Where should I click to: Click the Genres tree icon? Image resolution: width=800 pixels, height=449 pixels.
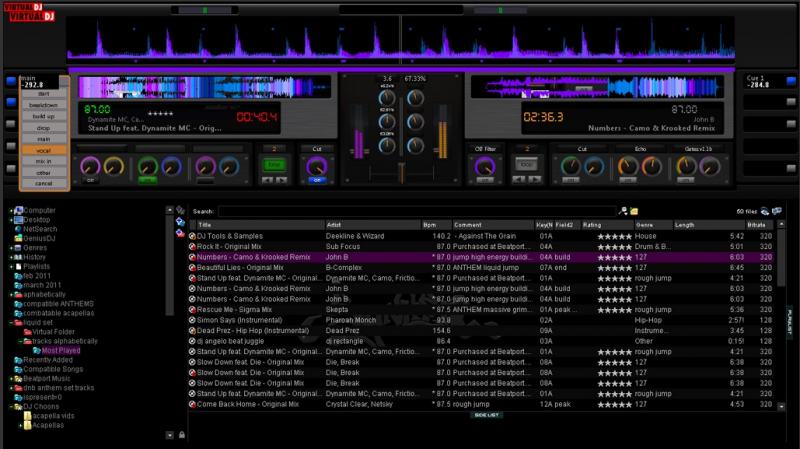coord(18,248)
